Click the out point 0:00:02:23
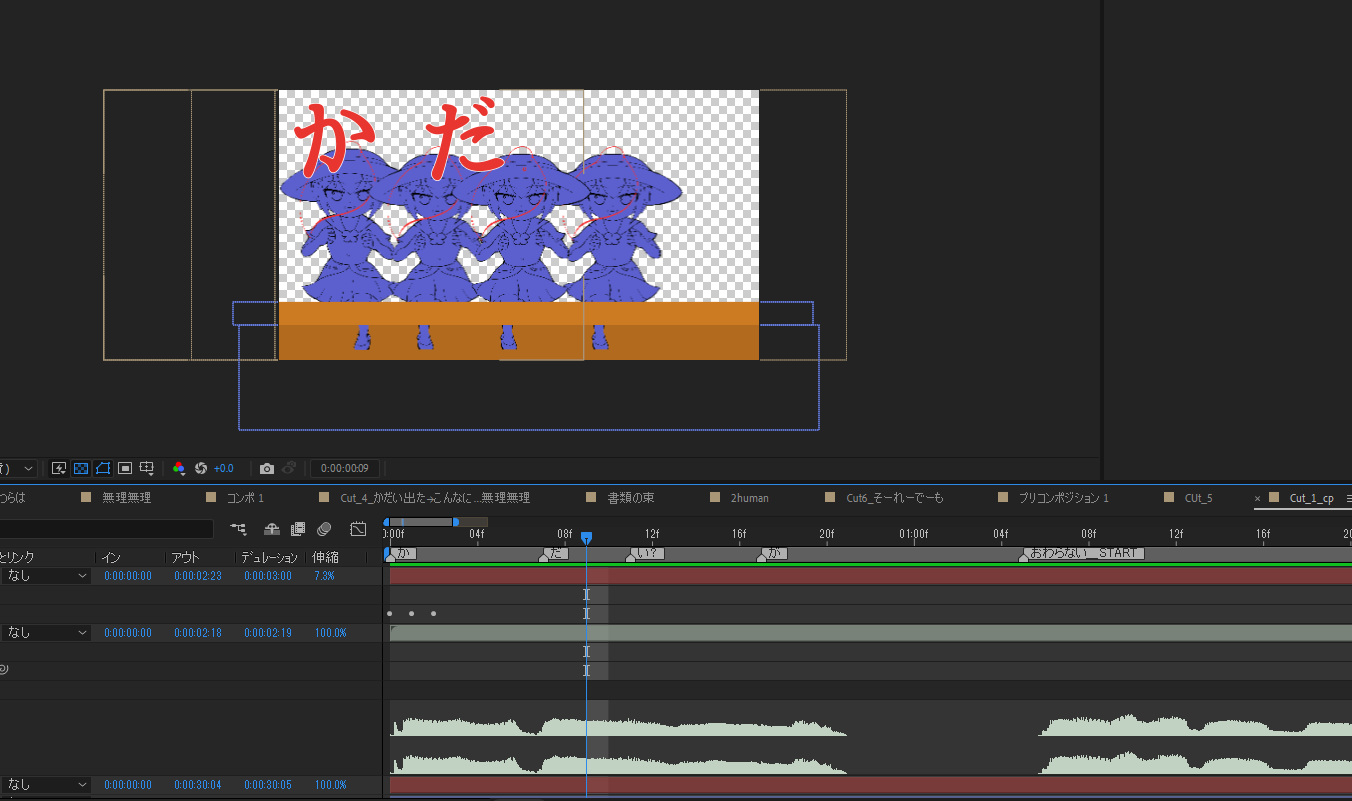The image size is (1352, 801). click(x=198, y=576)
